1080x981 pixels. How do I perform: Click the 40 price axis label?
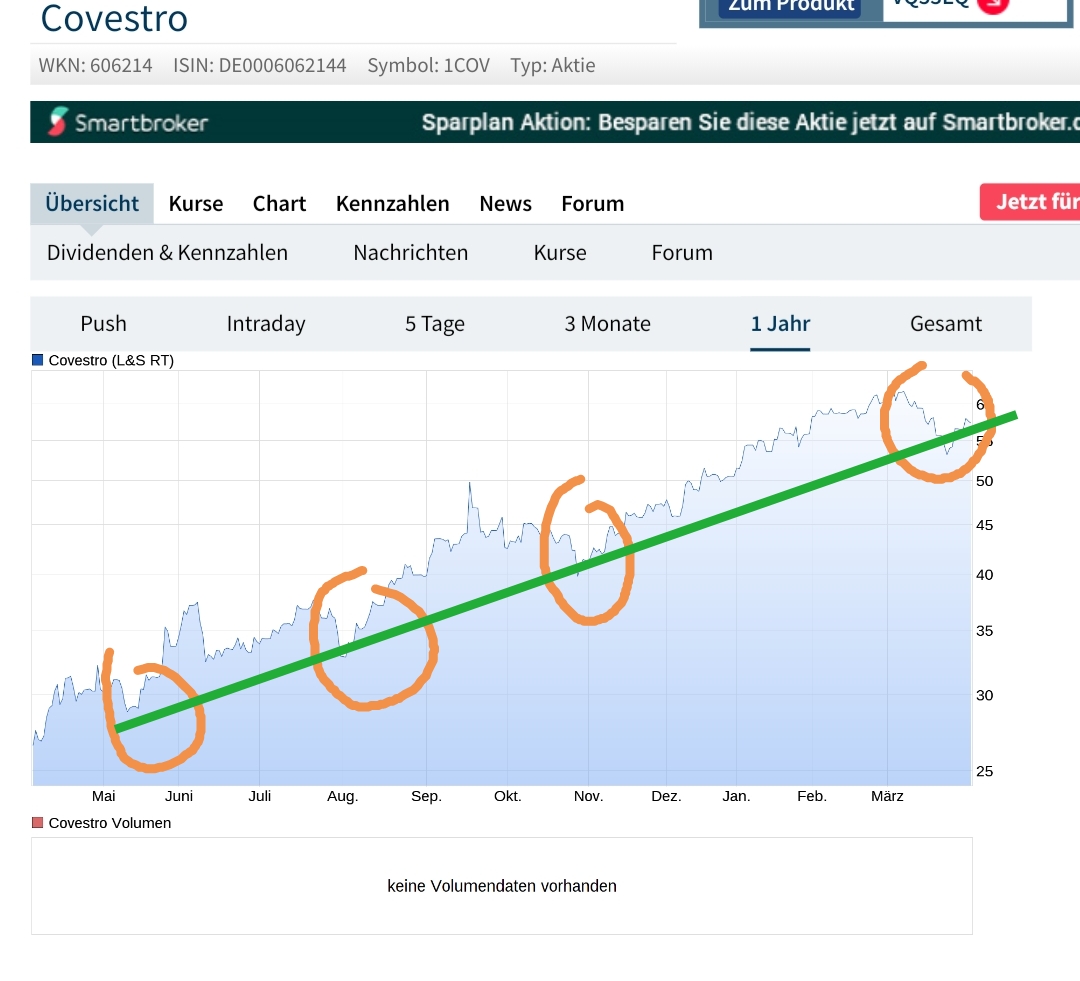coord(984,575)
